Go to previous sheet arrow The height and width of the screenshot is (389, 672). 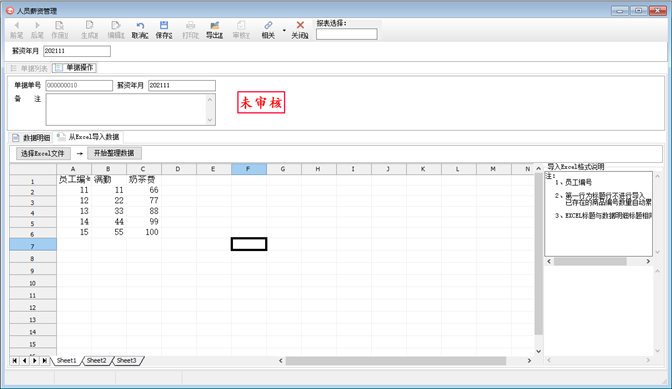click(x=24, y=361)
